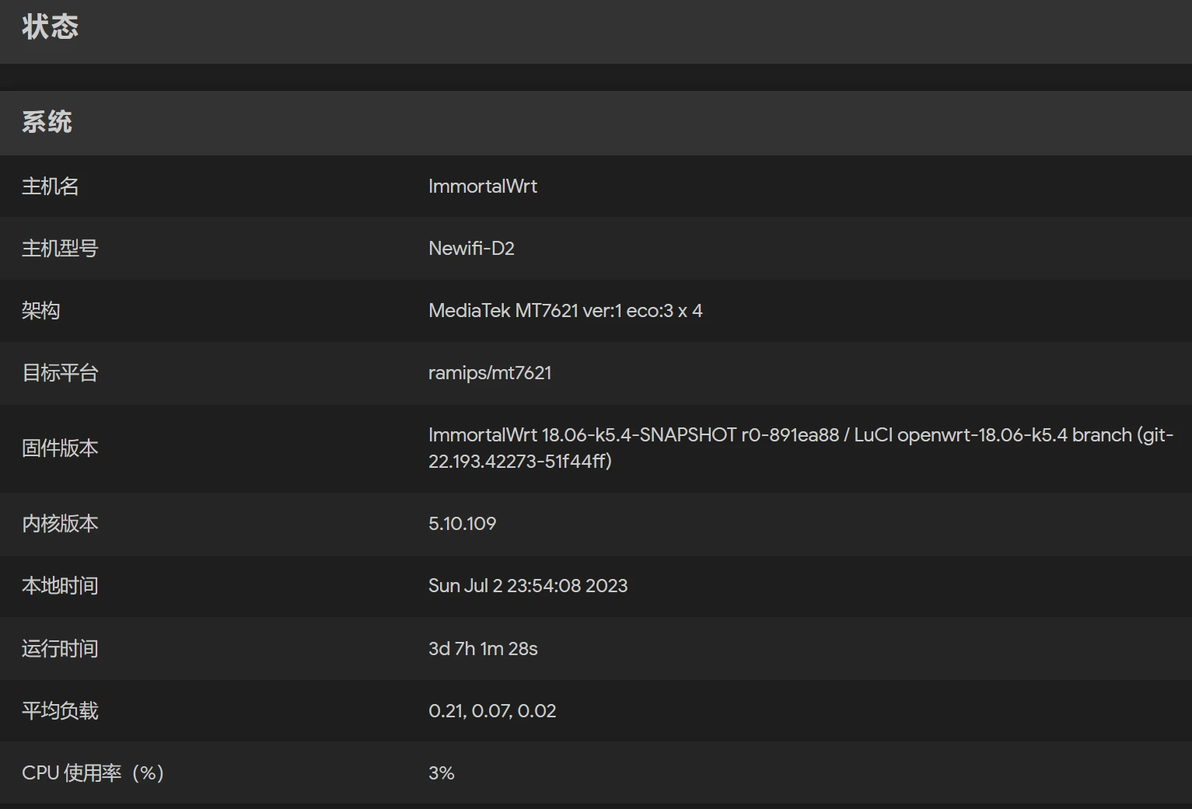This screenshot has width=1192, height=809.
Task: Click the 3% CPU usage value
Action: click(441, 773)
